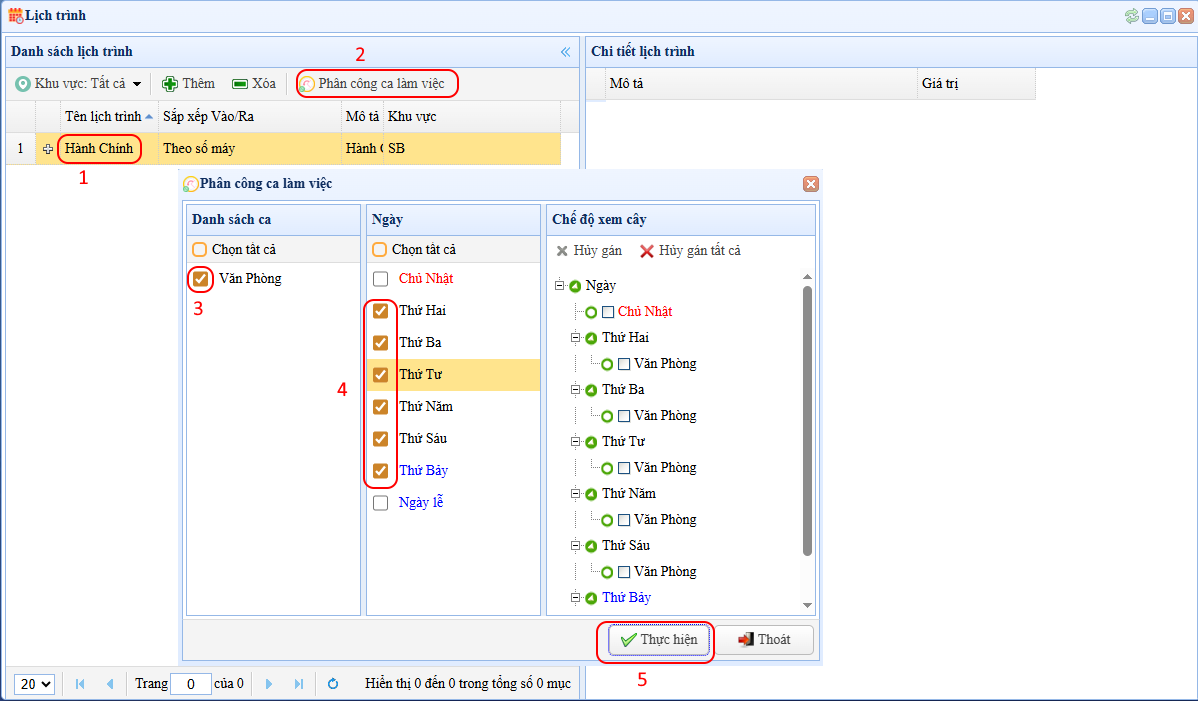The height and width of the screenshot is (701, 1198).
Task: Click the Khu vực column header
Action: point(471,116)
